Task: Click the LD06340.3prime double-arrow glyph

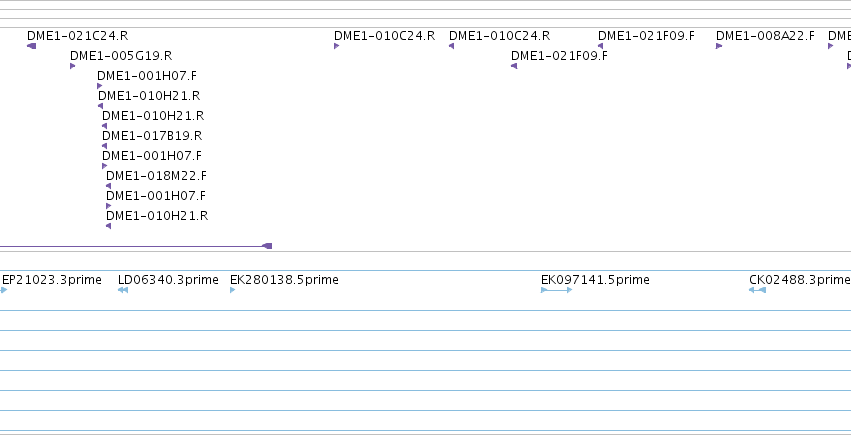Action: click(123, 290)
